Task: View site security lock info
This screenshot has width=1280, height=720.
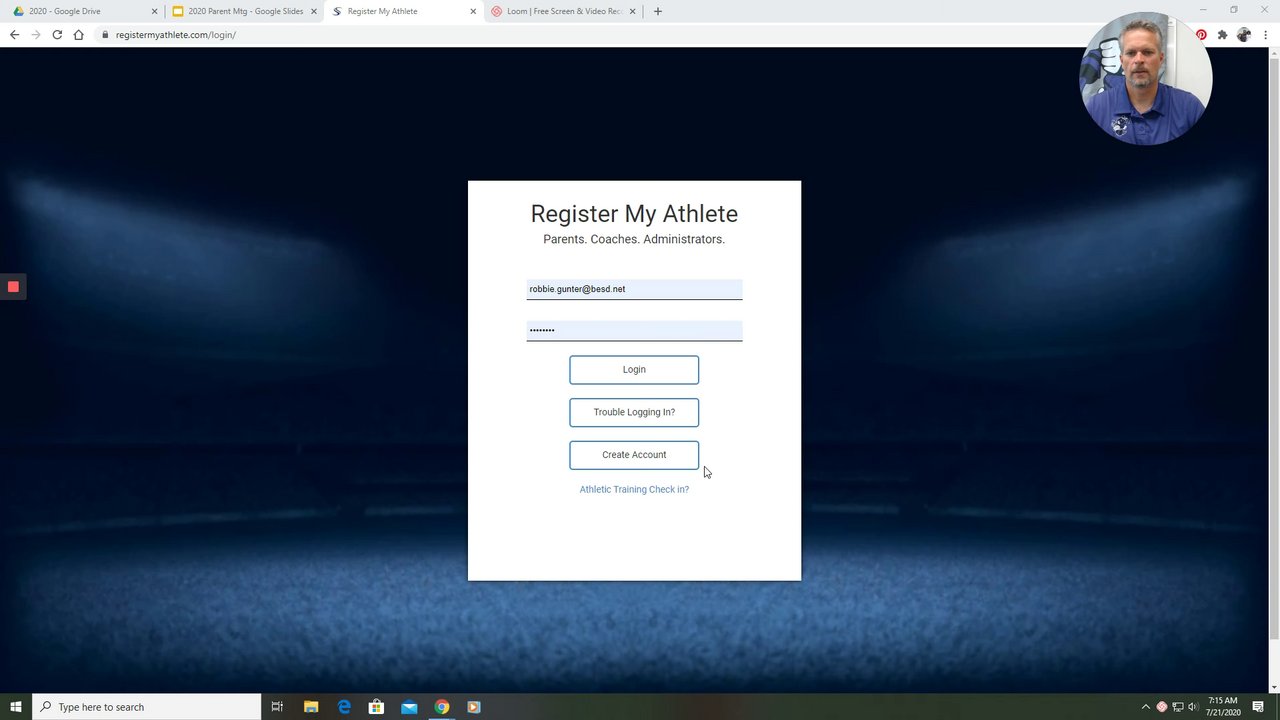Action: coord(105,34)
